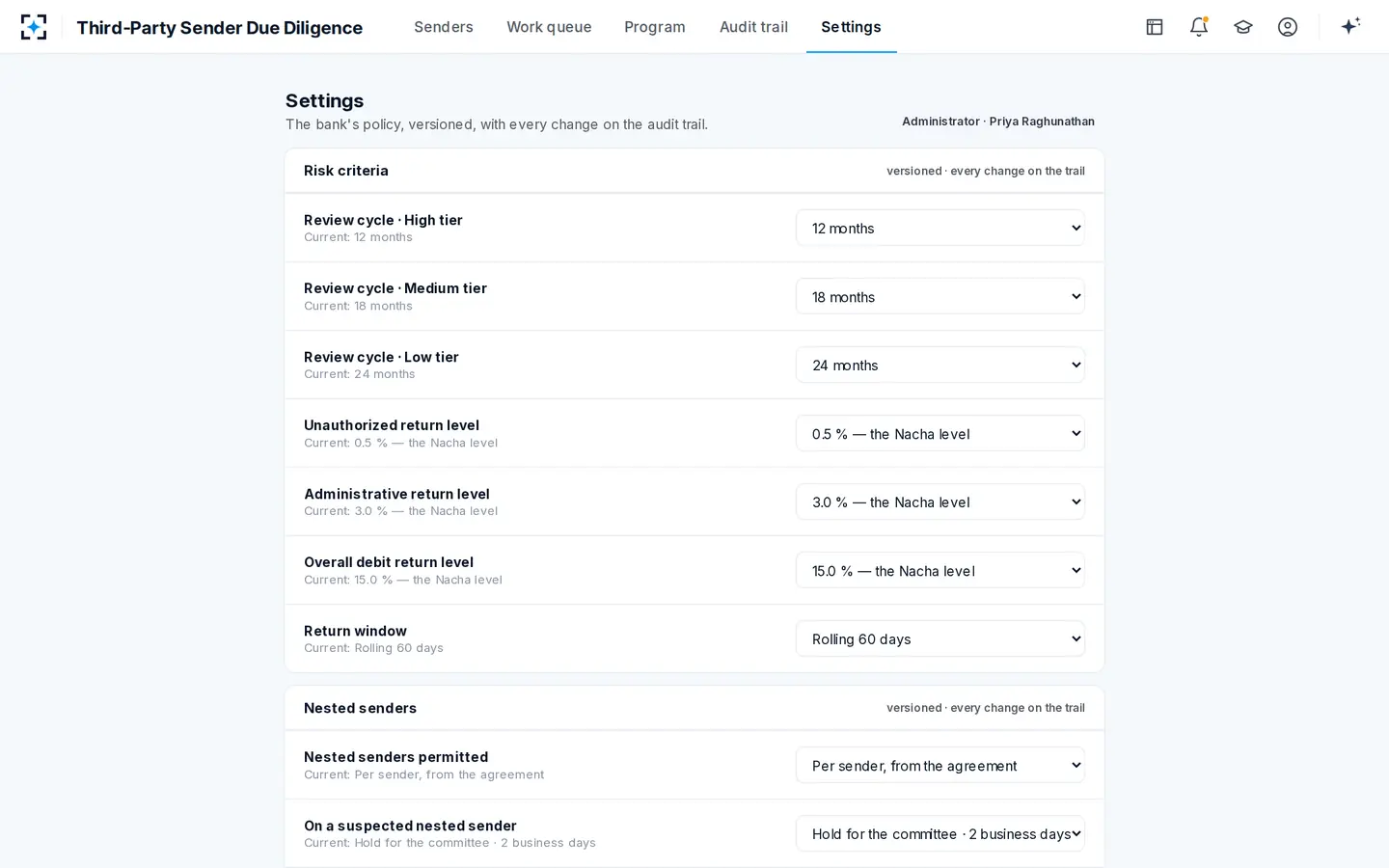
Task: Click the 'Overall debit return level' label
Action: coord(389,562)
